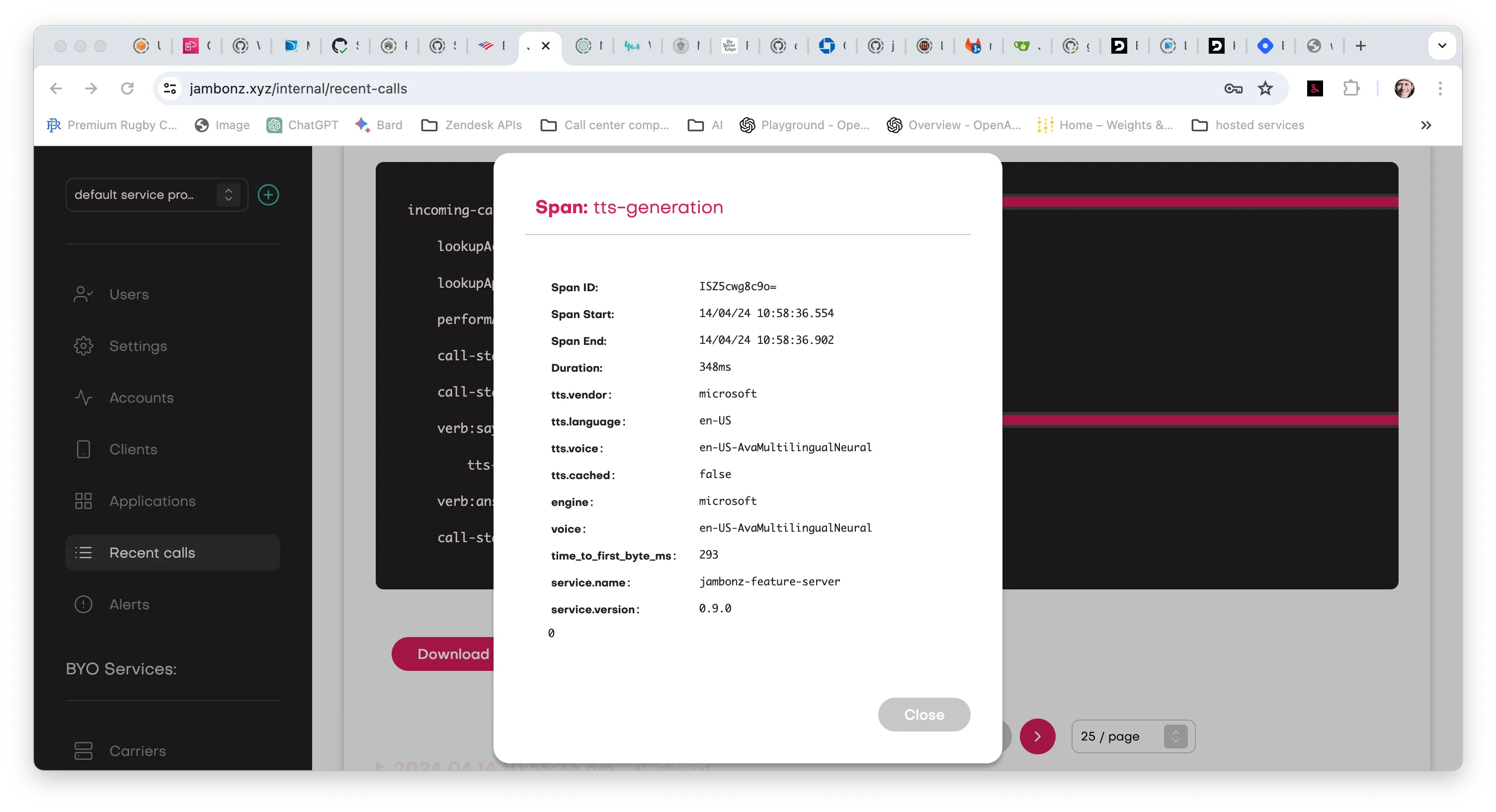Open Chrome three-dot menu

click(x=1440, y=88)
